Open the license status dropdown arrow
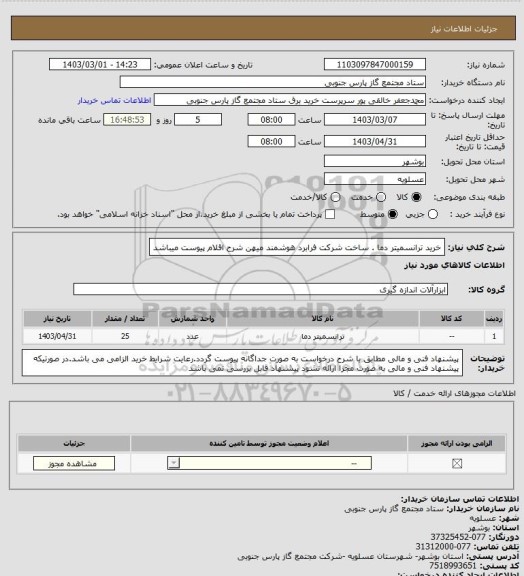This screenshot has width=524, height=576. click(x=173, y=463)
